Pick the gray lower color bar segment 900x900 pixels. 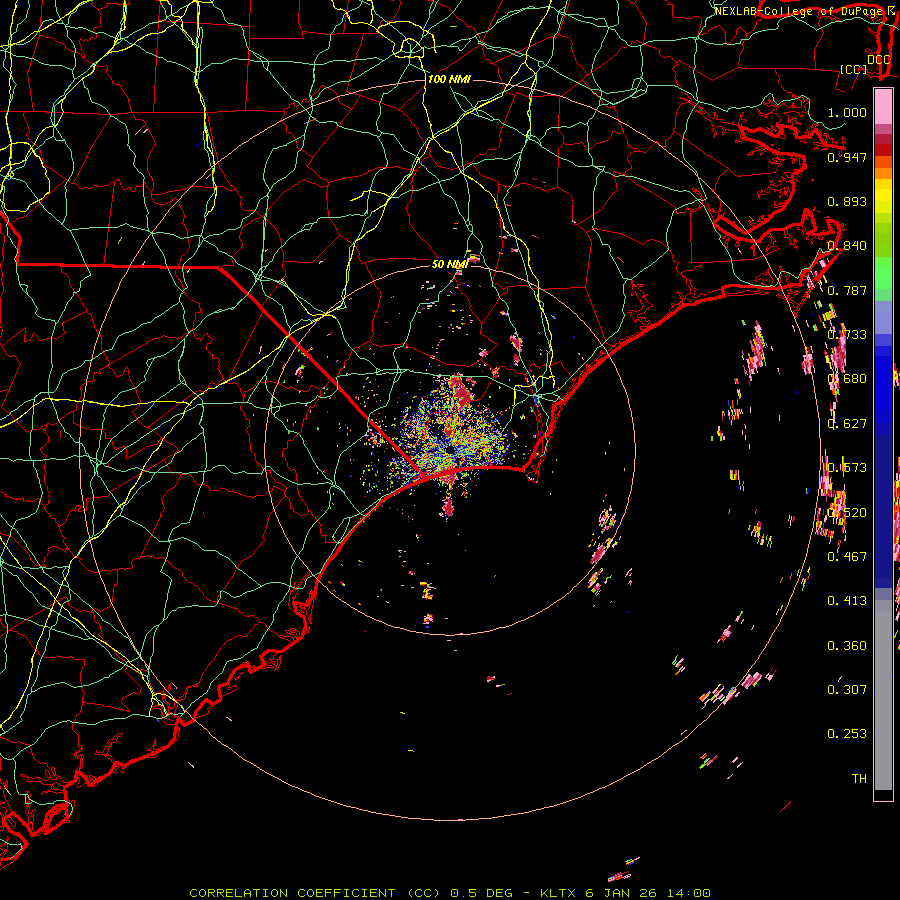(883, 700)
